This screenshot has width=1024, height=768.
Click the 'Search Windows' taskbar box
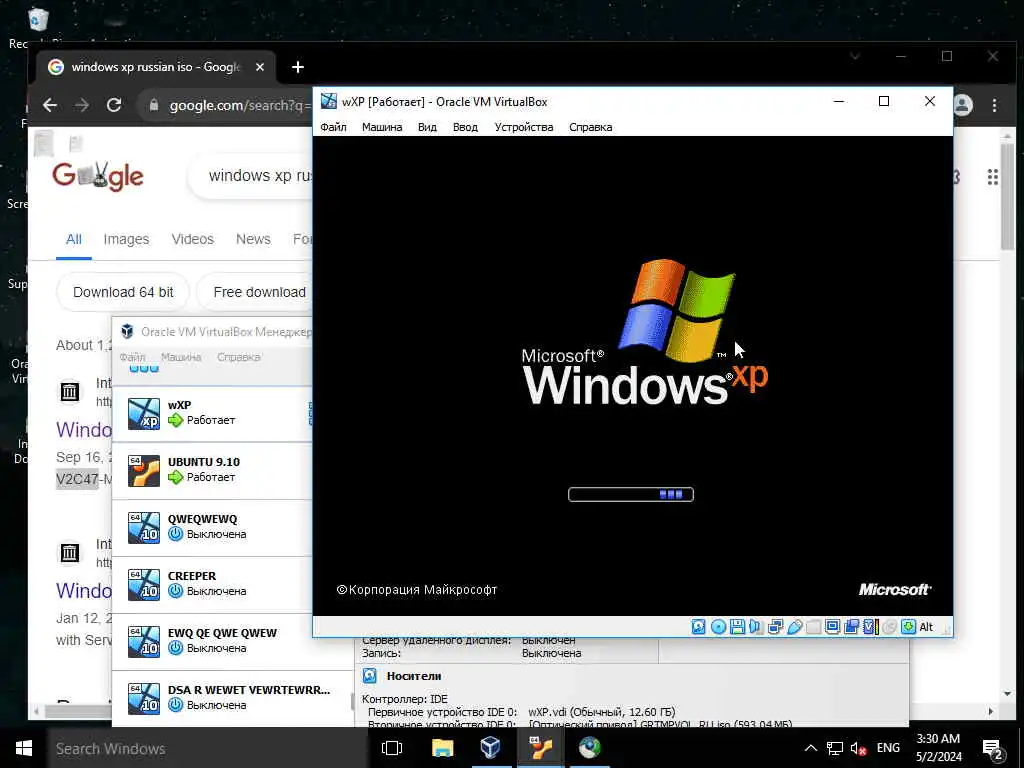(x=206, y=748)
